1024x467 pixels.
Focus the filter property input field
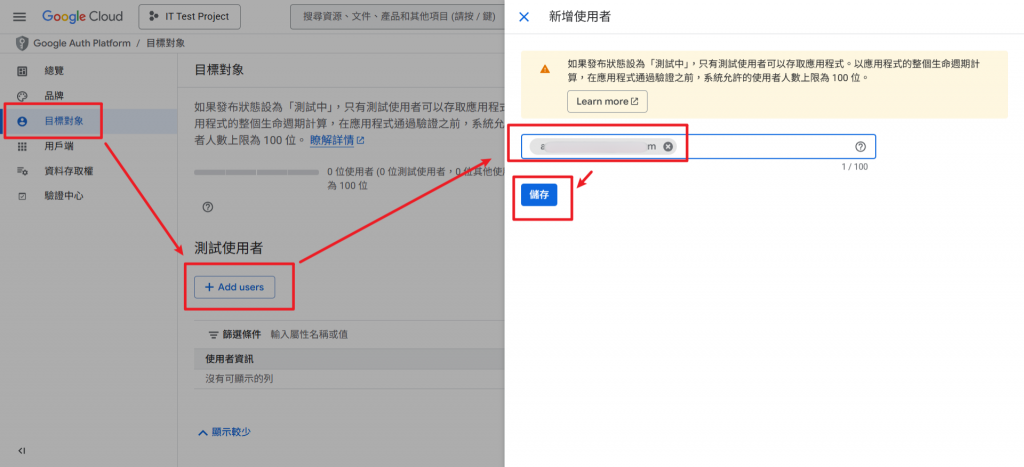coord(387,334)
